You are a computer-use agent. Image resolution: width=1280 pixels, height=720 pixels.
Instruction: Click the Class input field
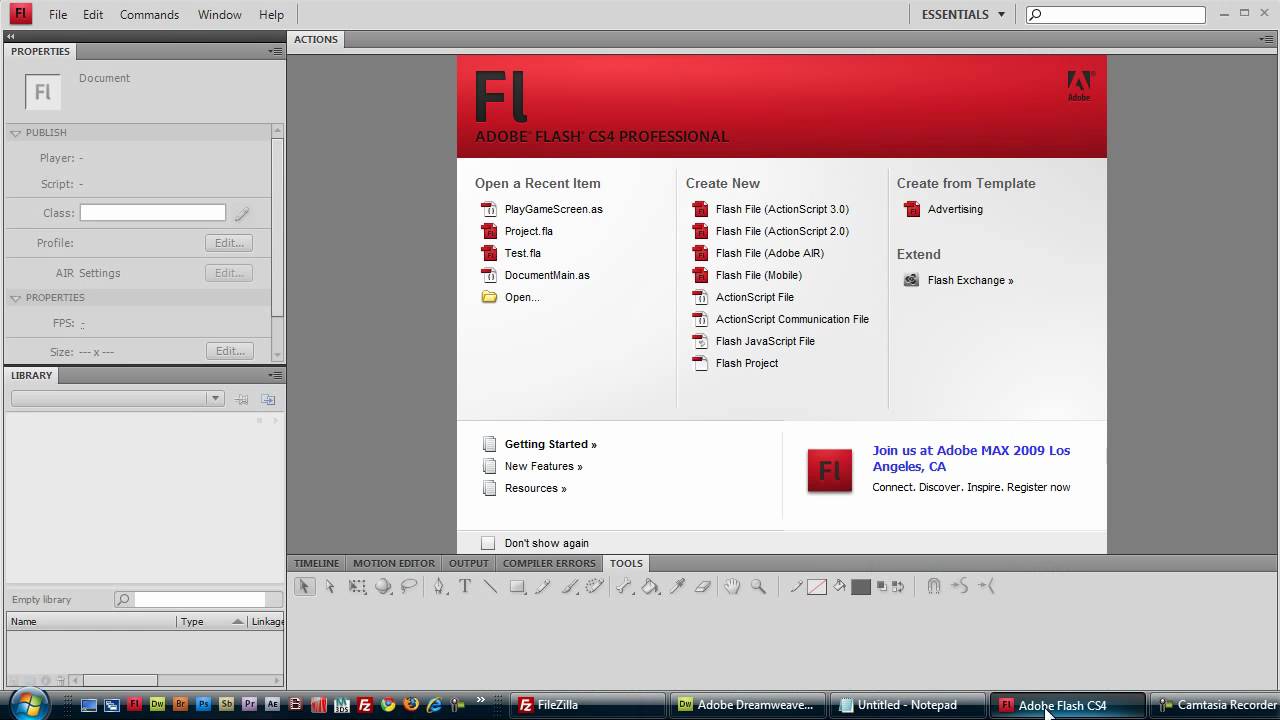[x=153, y=213]
